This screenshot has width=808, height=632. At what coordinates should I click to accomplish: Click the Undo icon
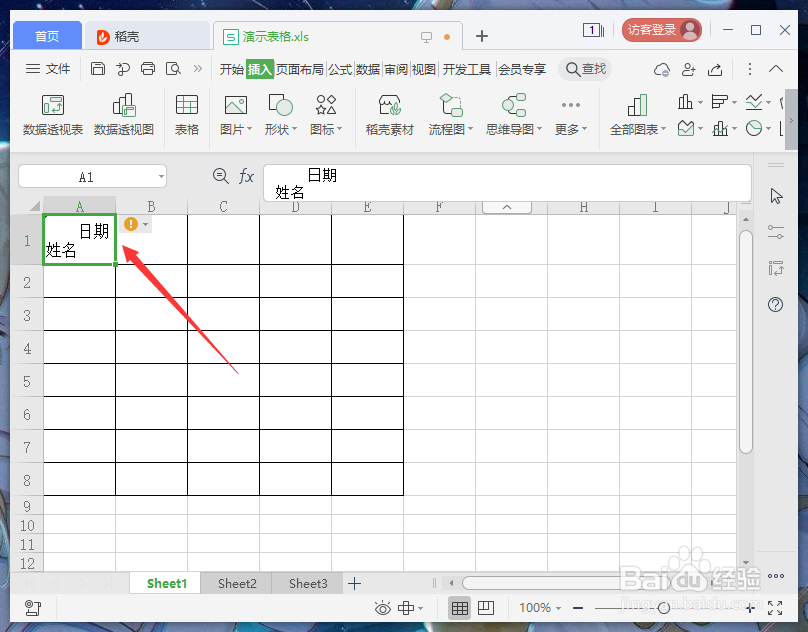pos(121,68)
